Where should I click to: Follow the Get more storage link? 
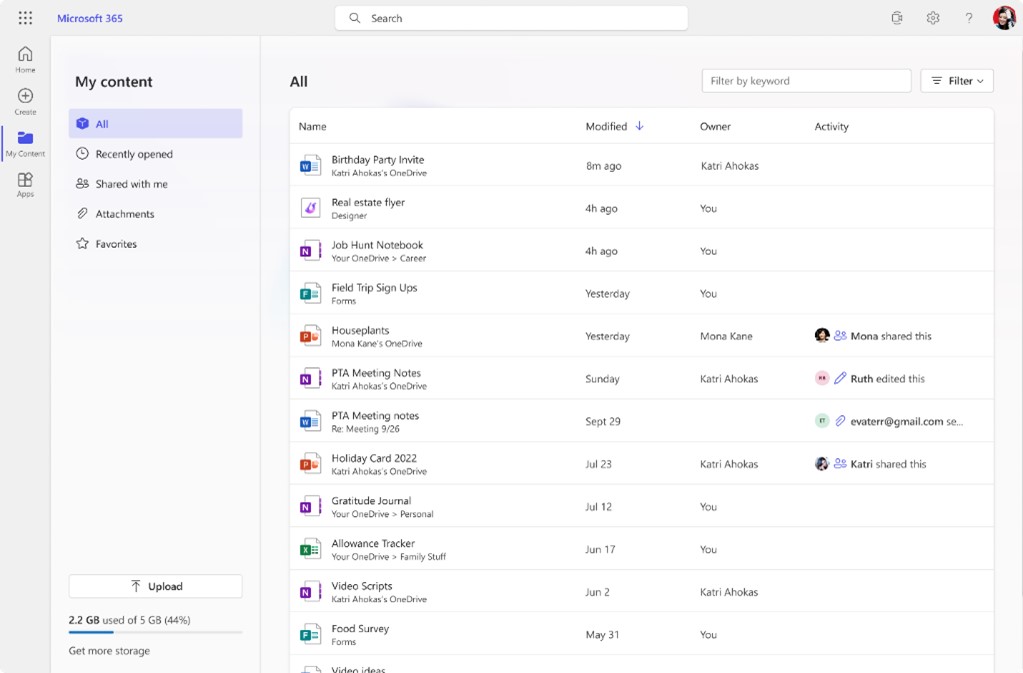(108, 651)
